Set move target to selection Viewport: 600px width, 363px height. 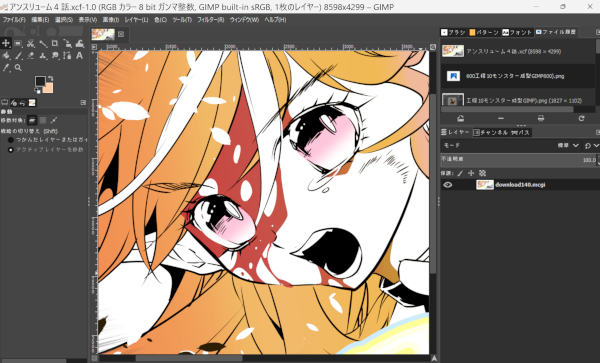click(x=43, y=120)
